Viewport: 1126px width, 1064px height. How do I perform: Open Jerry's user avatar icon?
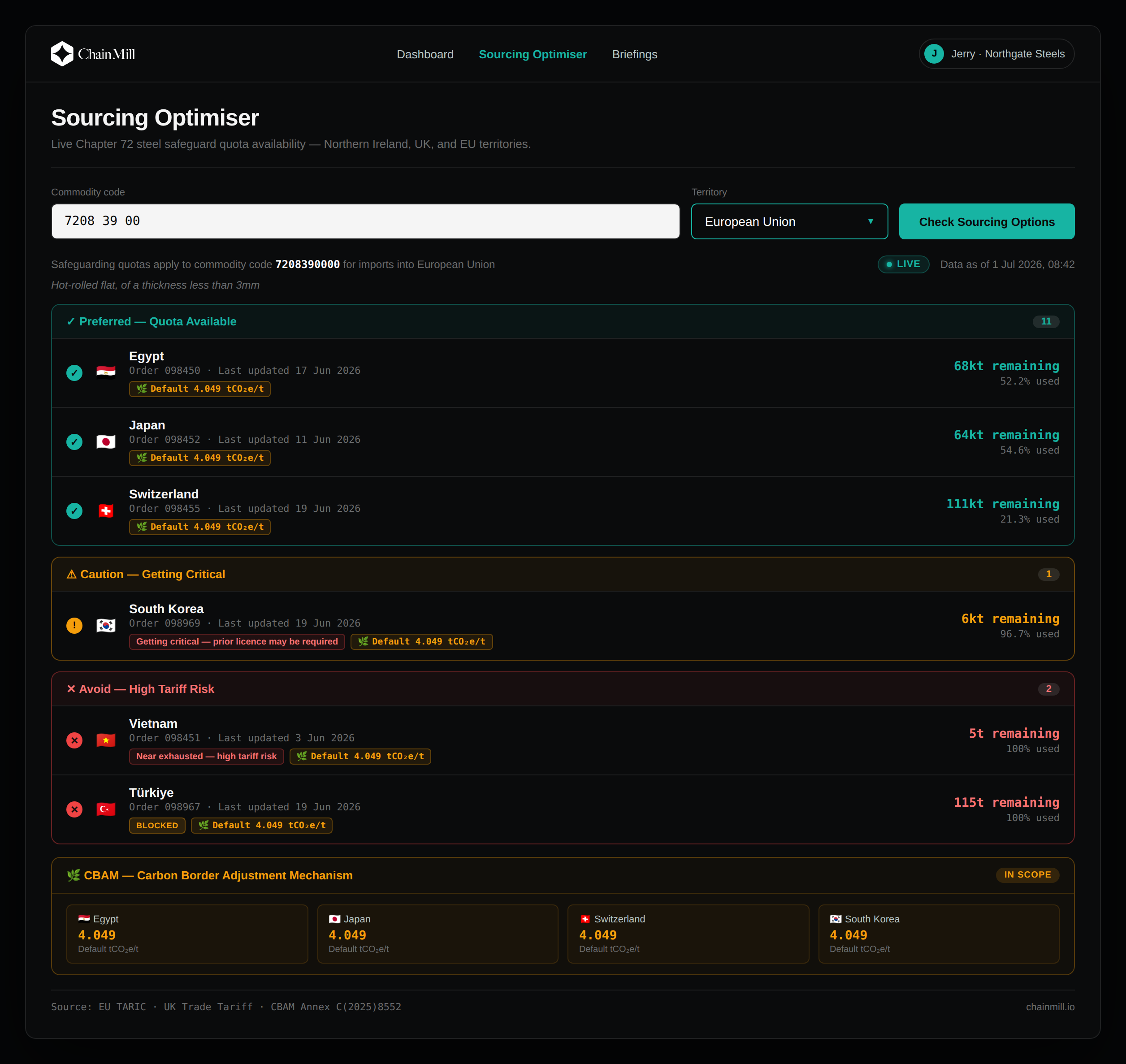[934, 54]
